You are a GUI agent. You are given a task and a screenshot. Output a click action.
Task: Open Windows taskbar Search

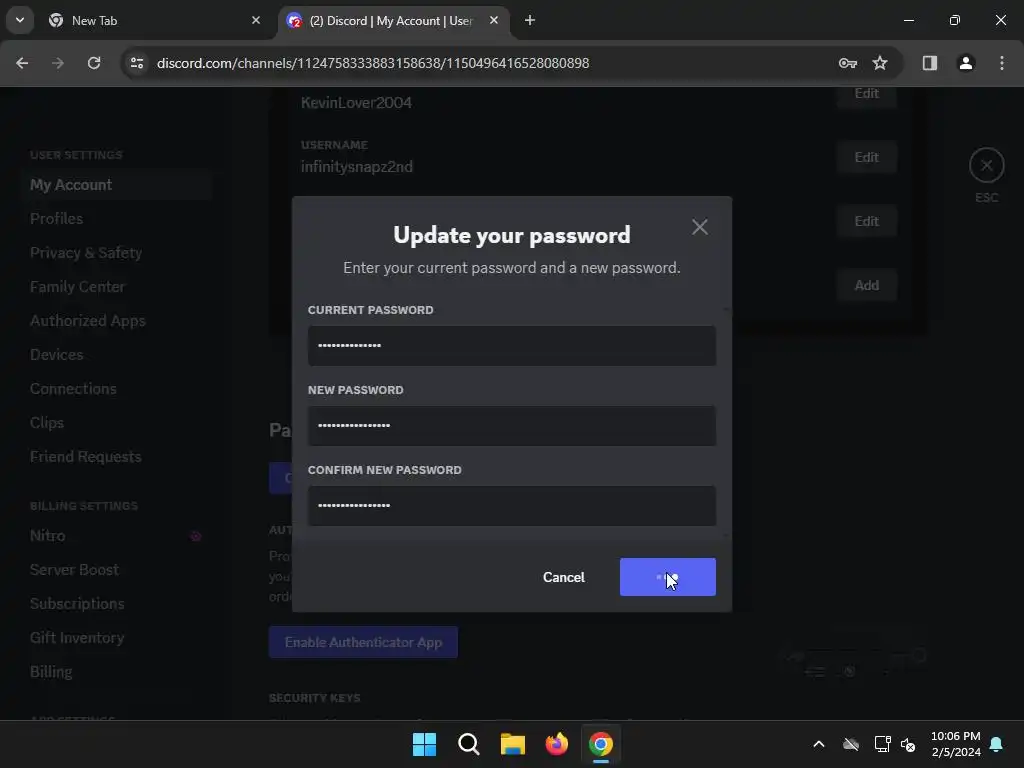(468, 744)
